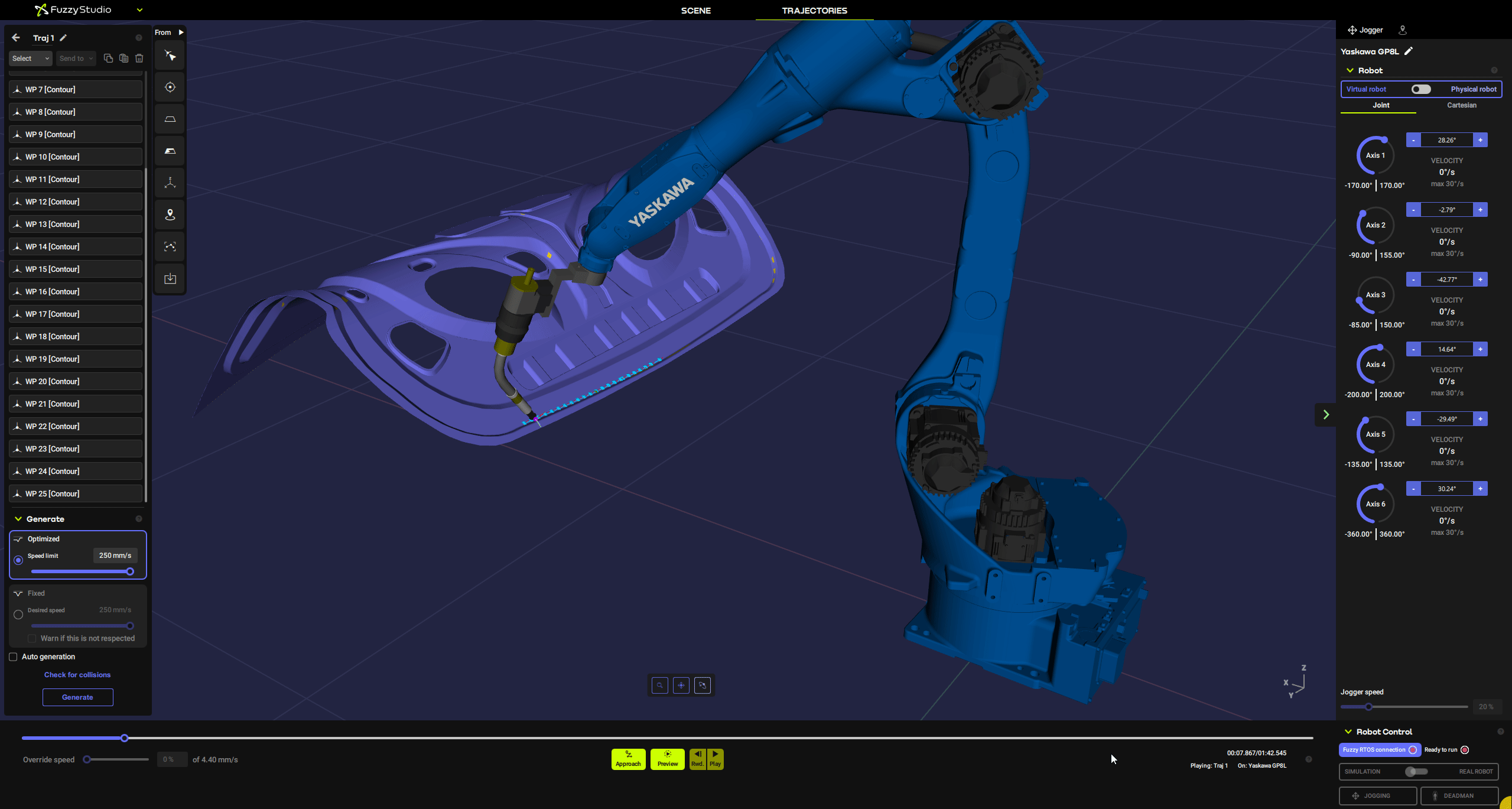1512x809 pixels.
Task: Click the Generate button
Action: coord(77,697)
